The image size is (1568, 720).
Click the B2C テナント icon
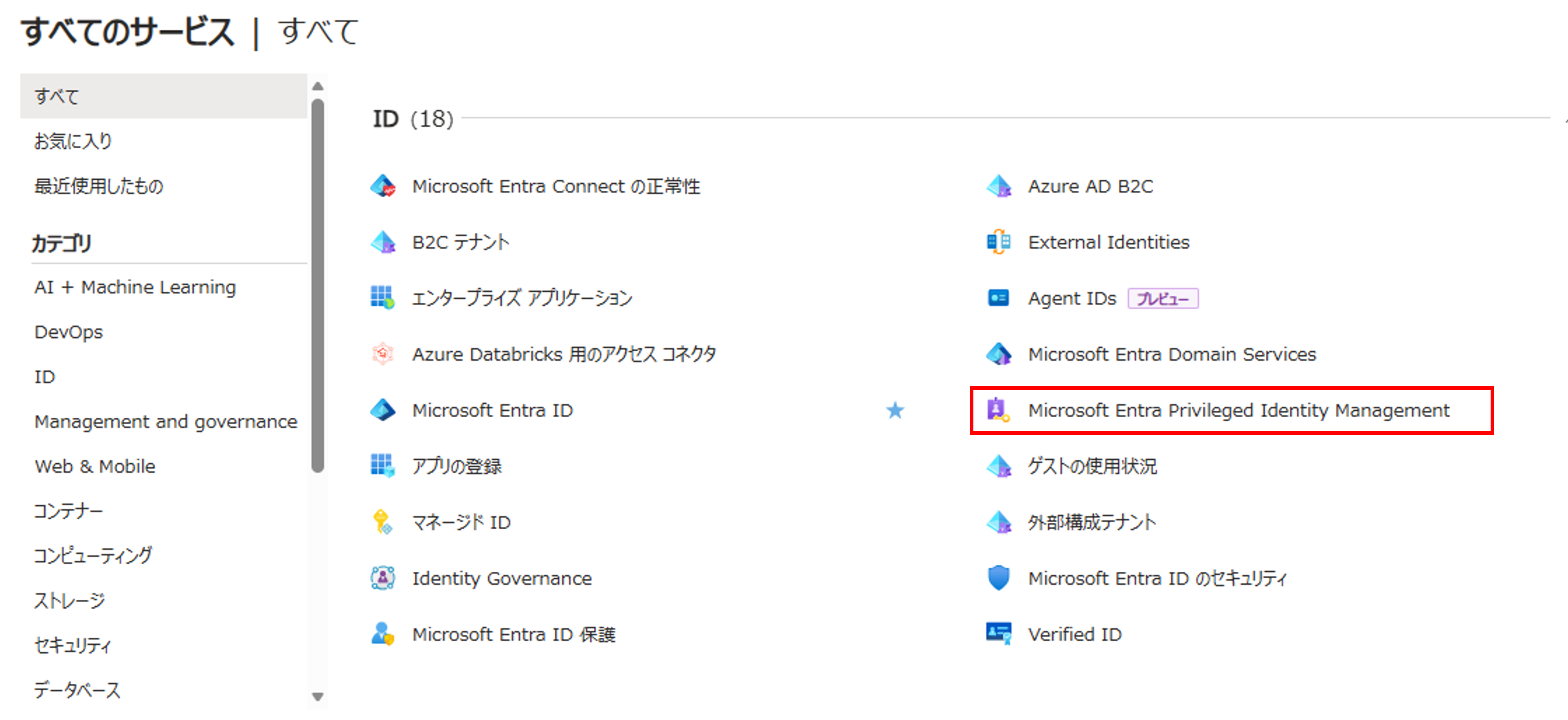(x=383, y=242)
